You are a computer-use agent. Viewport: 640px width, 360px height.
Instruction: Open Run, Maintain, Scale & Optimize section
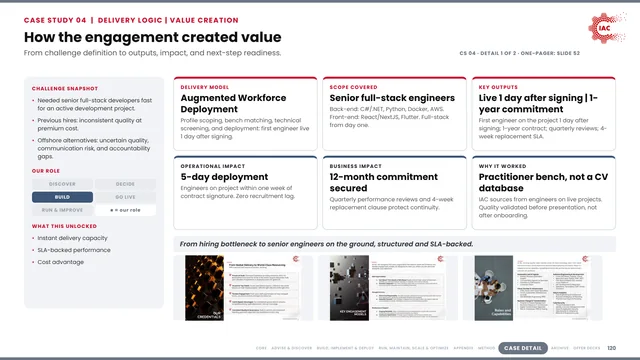tap(413, 348)
